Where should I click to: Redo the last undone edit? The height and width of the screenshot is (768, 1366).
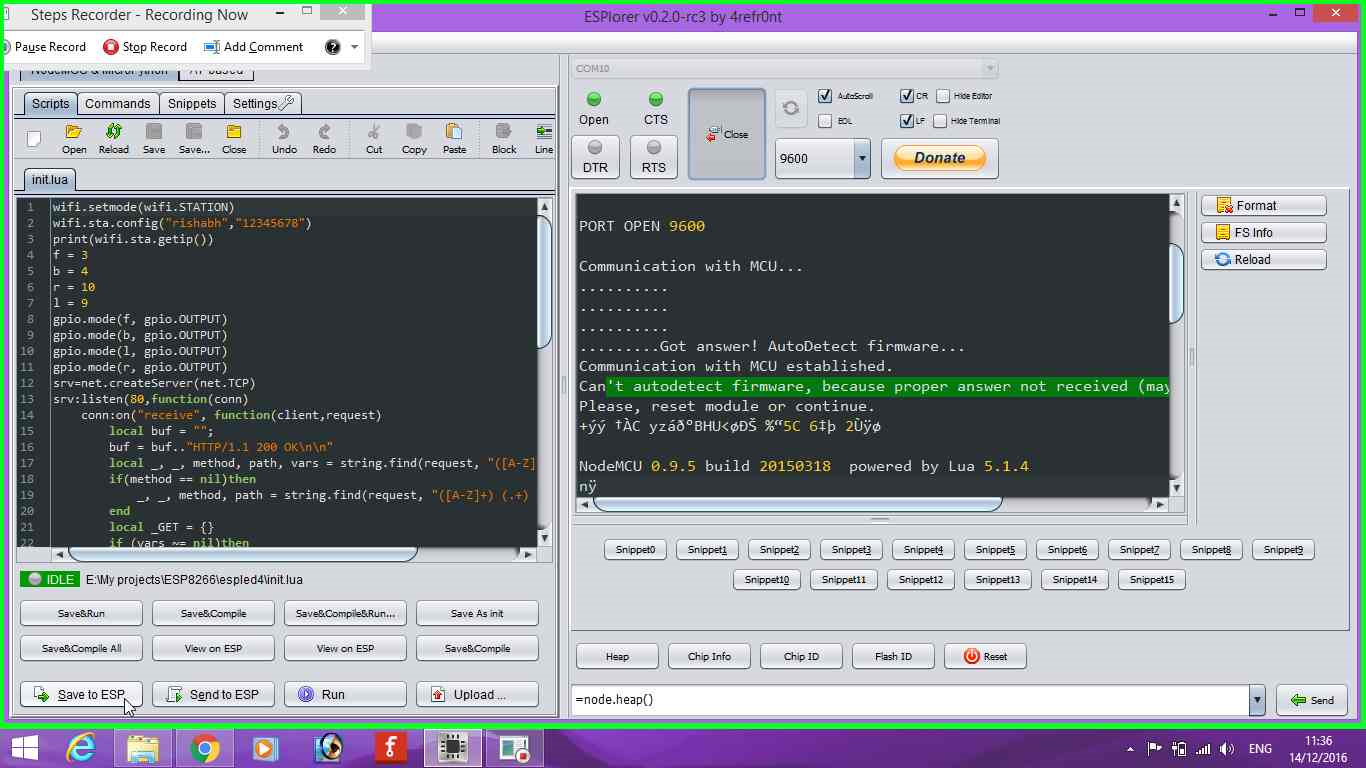324,139
